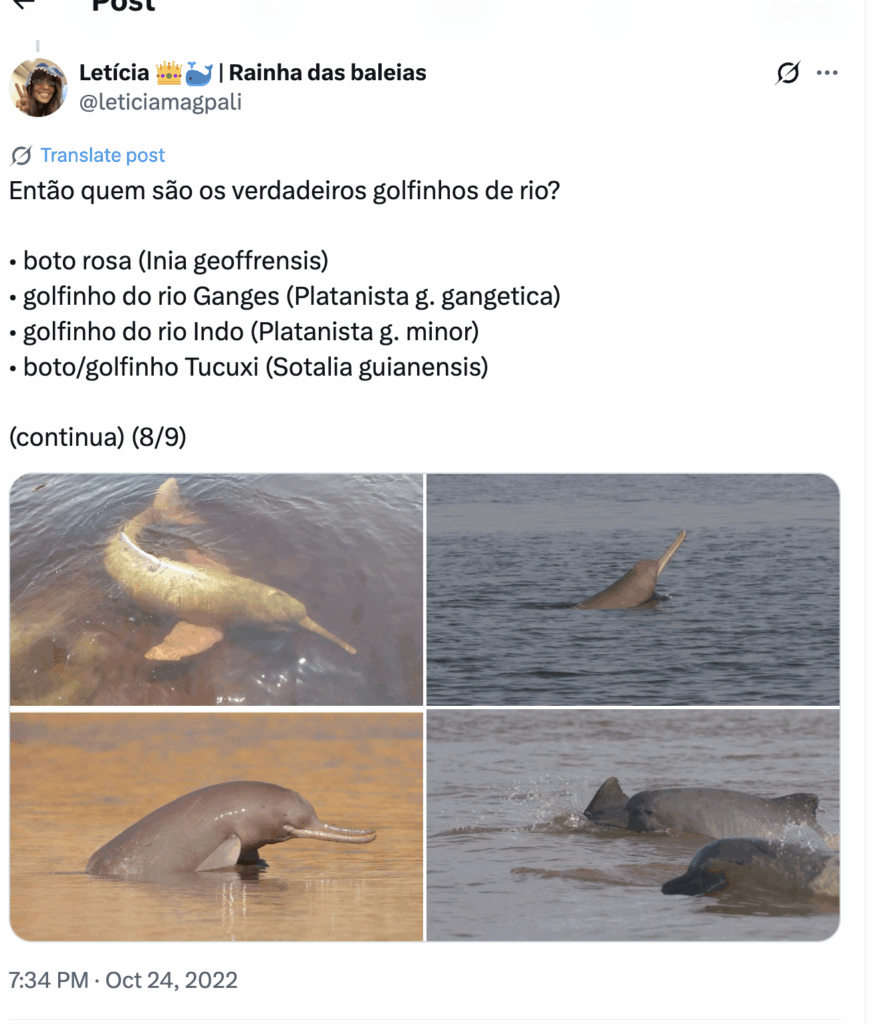Click the (continua) (8/9) text line
Viewport: 881px width, 1024px height.
97,437
